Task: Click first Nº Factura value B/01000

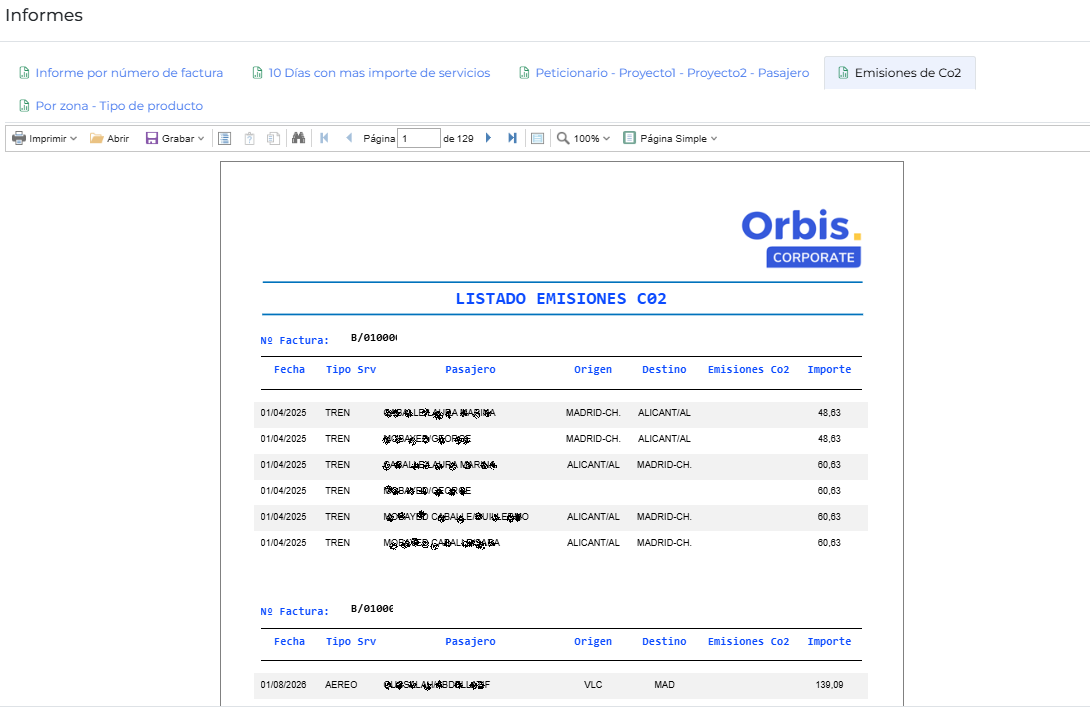Action: (373, 338)
